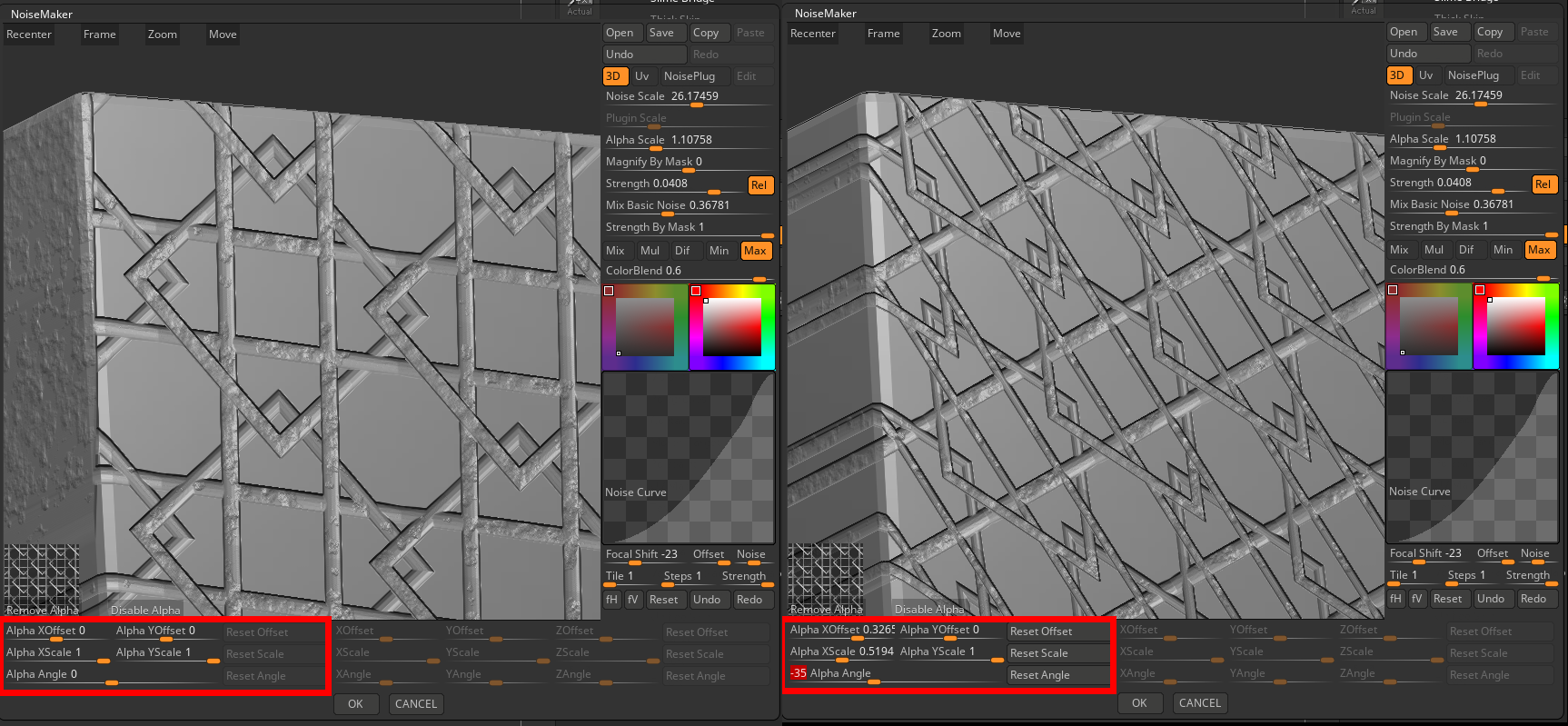
Task: Click the Noise Scale slider in left window
Action: [x=688, y=97]
